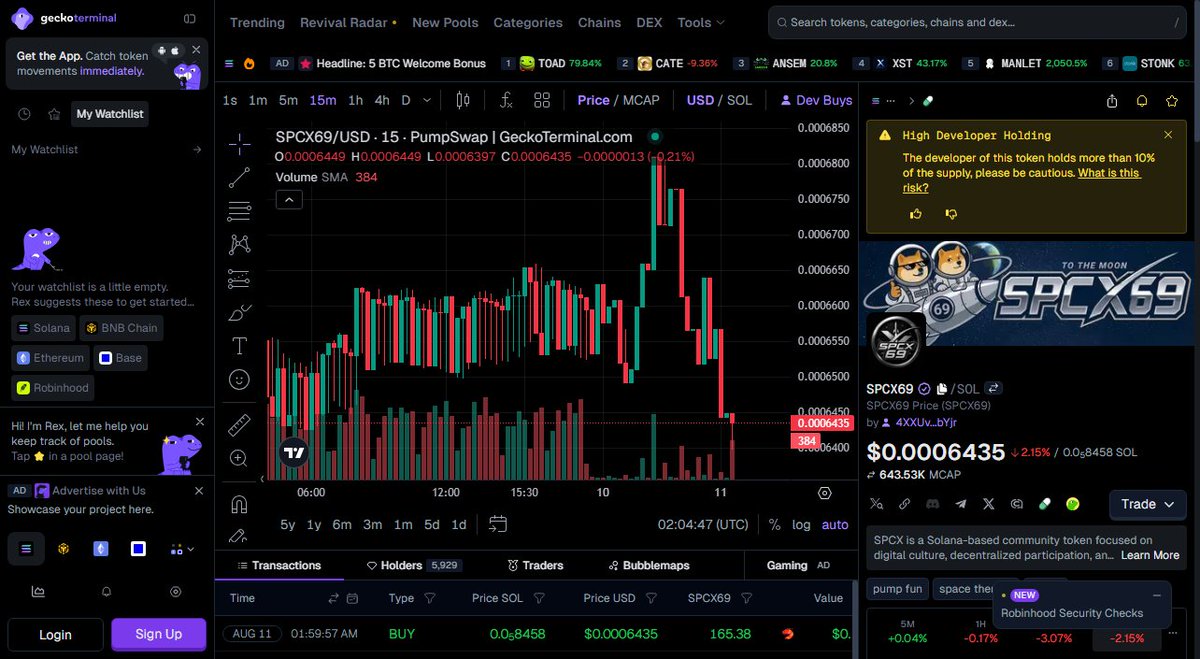The image size is (1200, 659).
Task: Filter transactions by Price SOL column
Action: tap(539, 598)
